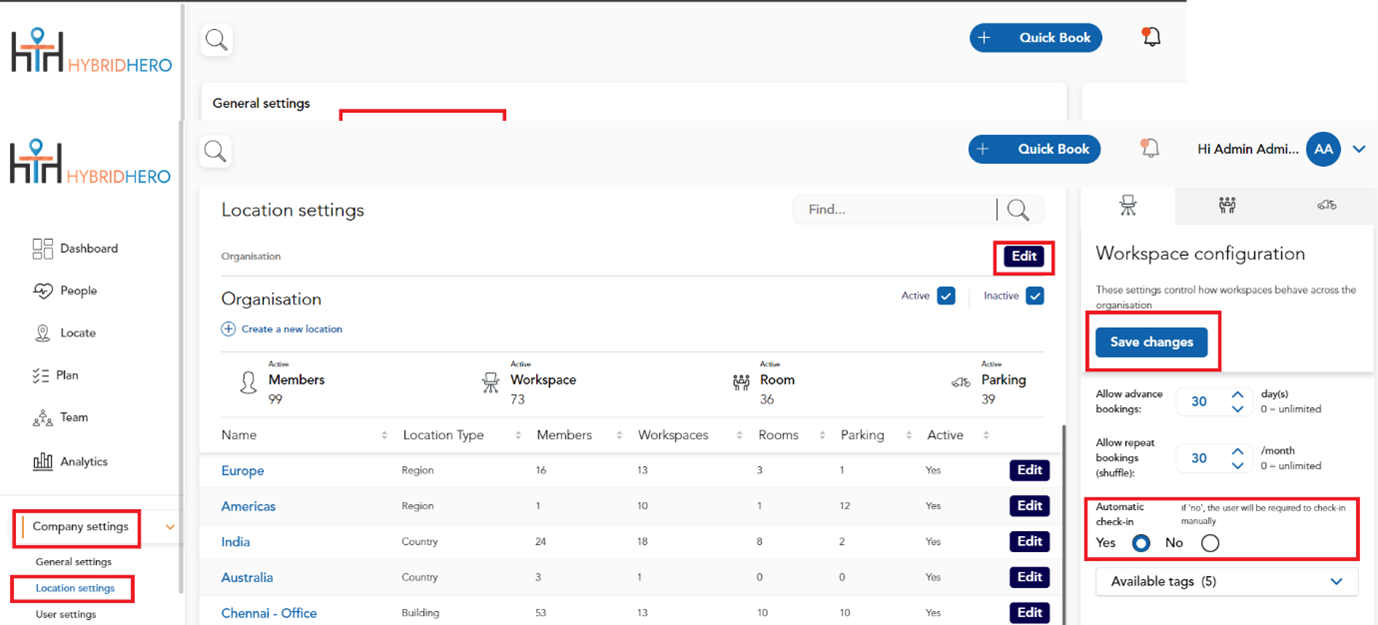This screenshot has width=1378, height=625.
Task: Sort by Active column arrows
Action: (986, 436)
